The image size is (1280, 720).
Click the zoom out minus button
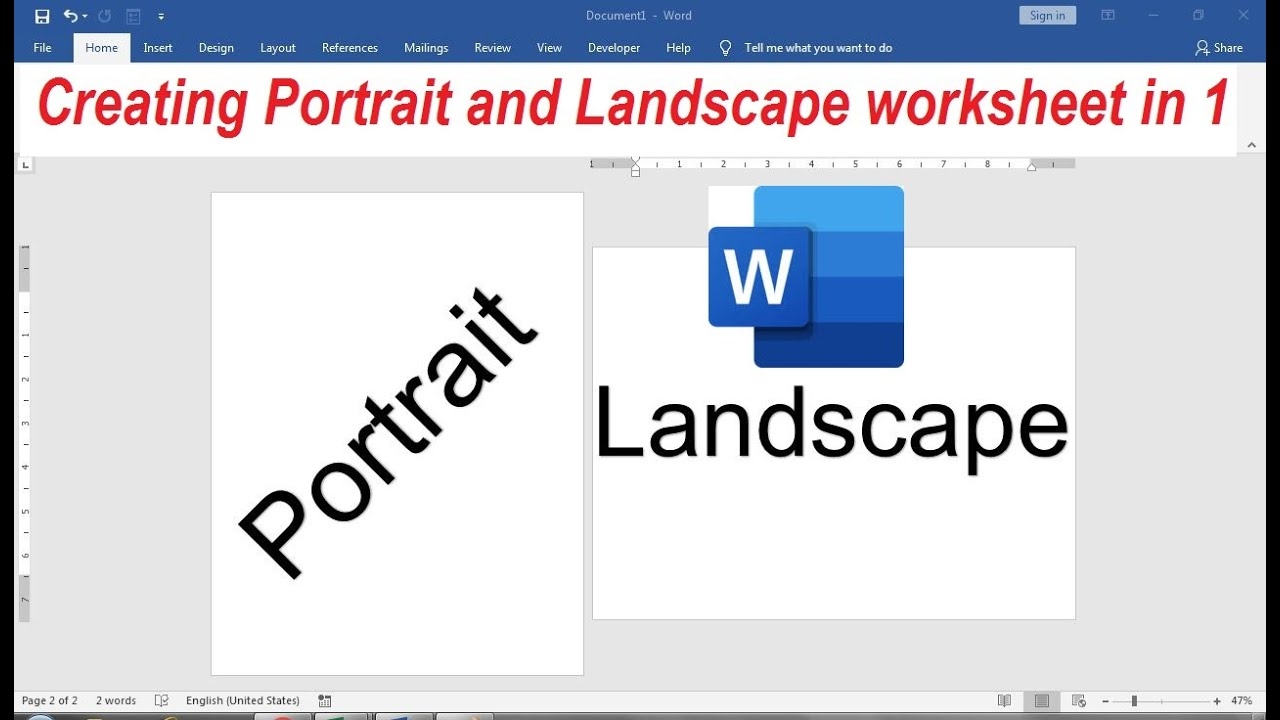[1105, 701]
